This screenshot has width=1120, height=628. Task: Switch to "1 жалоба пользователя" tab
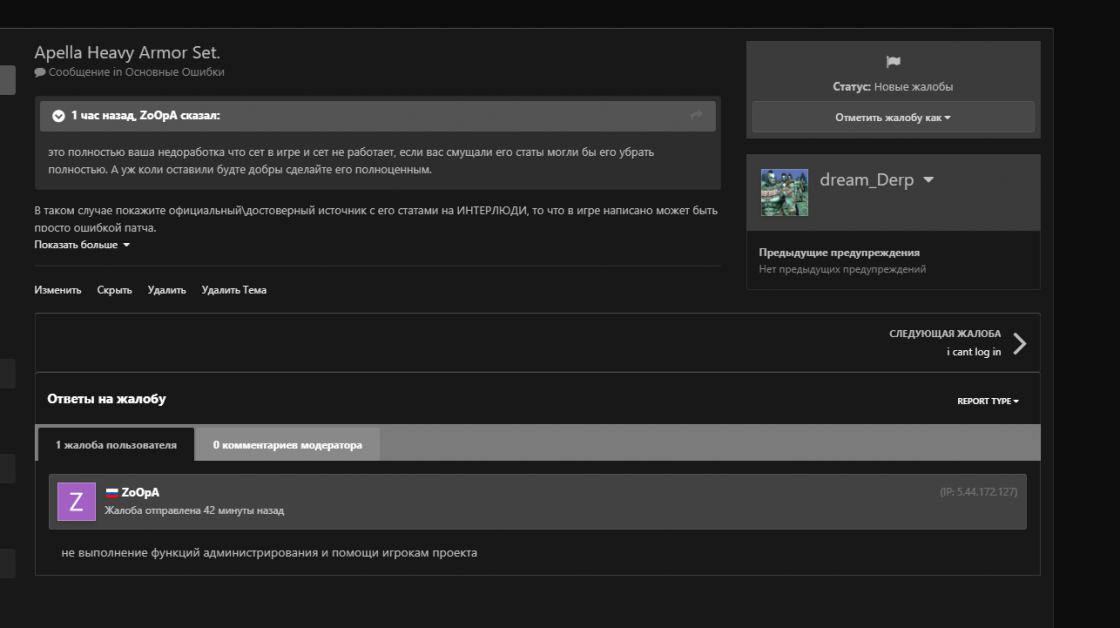pyautogui.click(x=116, y=445)
